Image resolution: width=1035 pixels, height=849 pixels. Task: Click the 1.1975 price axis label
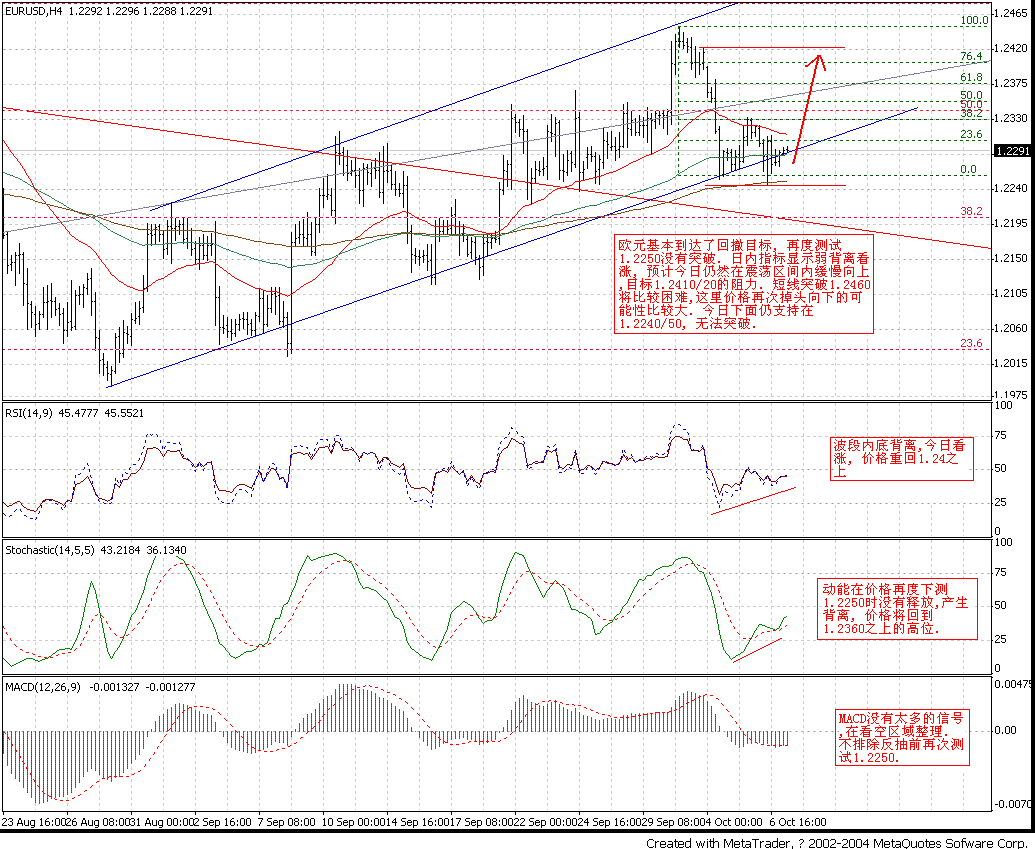click(1013, 395)
